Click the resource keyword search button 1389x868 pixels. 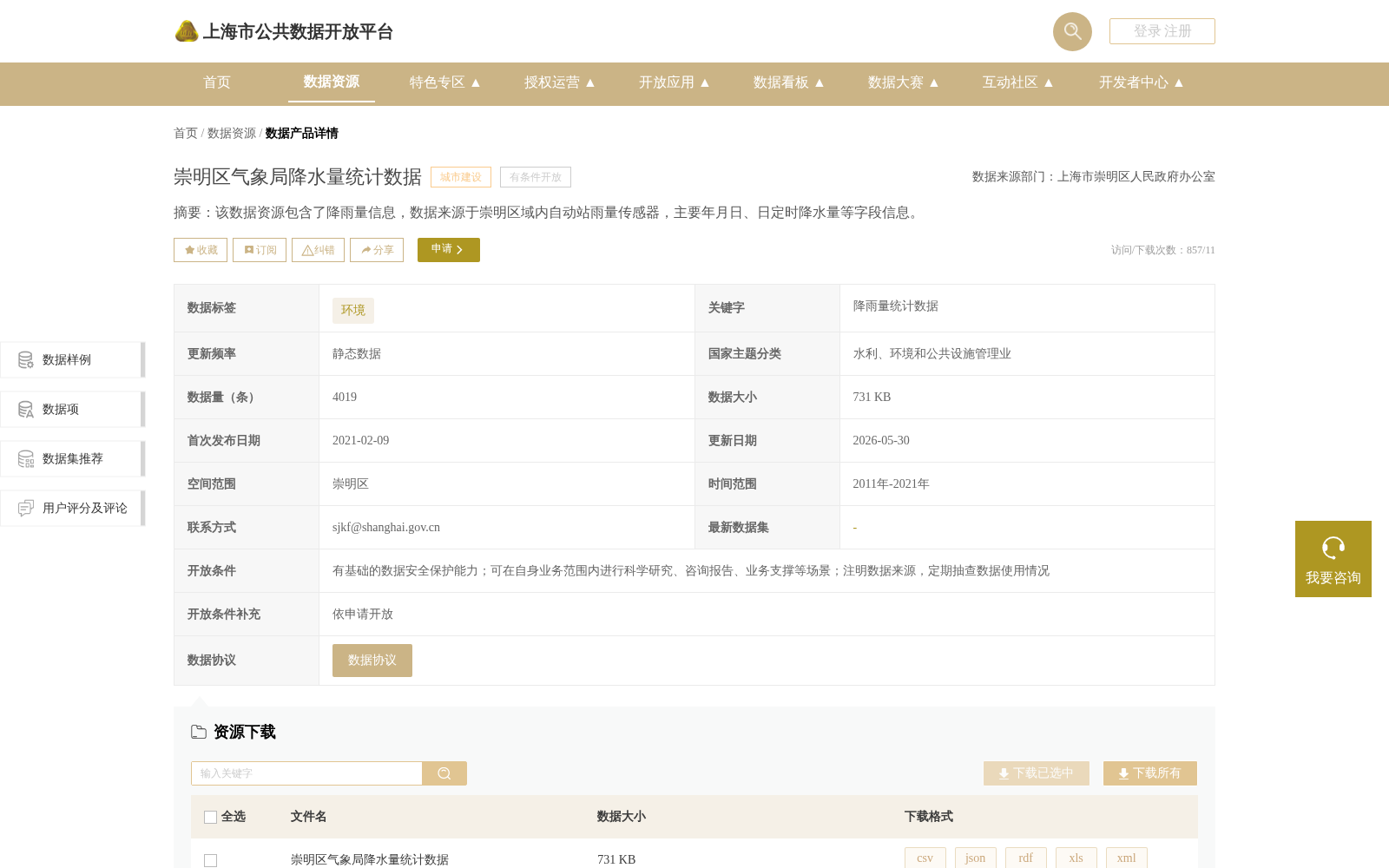[444, 773]
